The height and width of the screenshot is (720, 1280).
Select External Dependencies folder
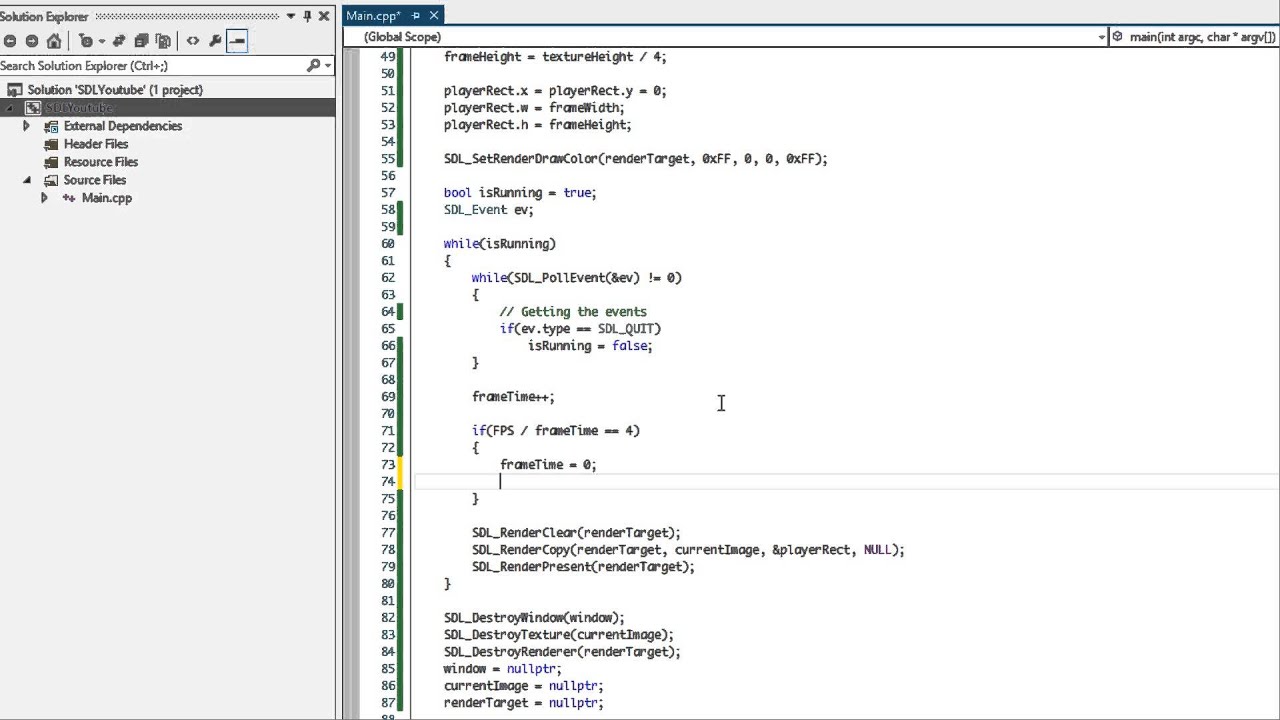[x=123, y=126]
